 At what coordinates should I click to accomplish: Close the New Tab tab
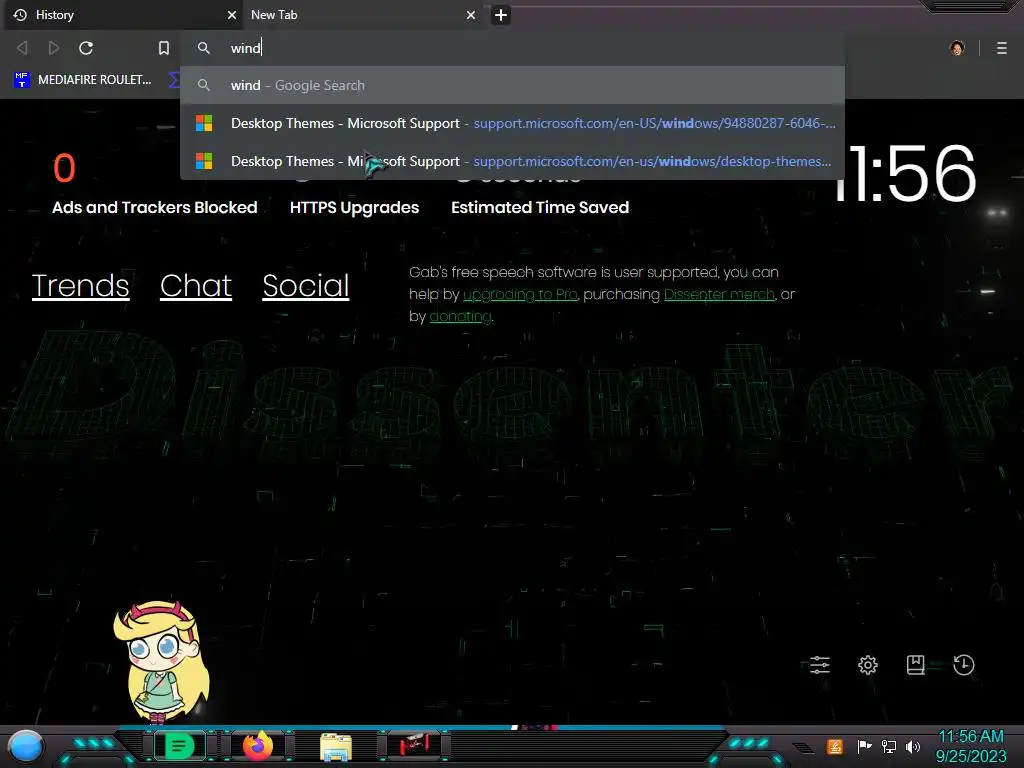pos(471,15)
